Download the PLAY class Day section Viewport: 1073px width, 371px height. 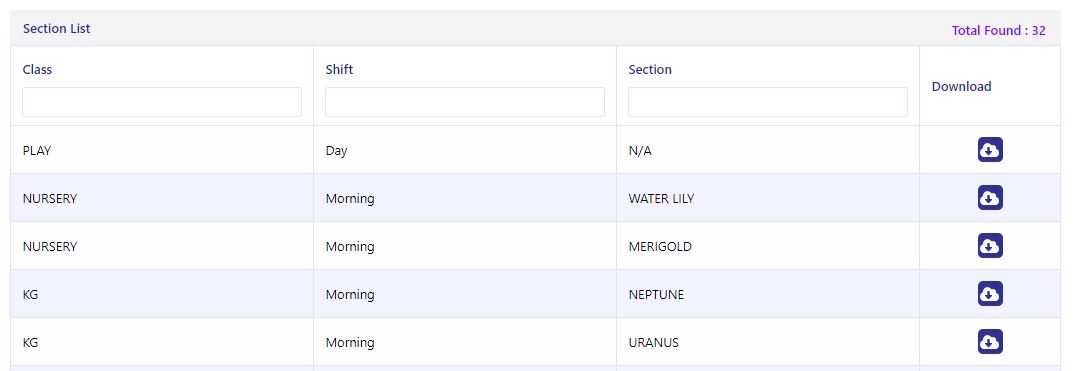[990, 149]
